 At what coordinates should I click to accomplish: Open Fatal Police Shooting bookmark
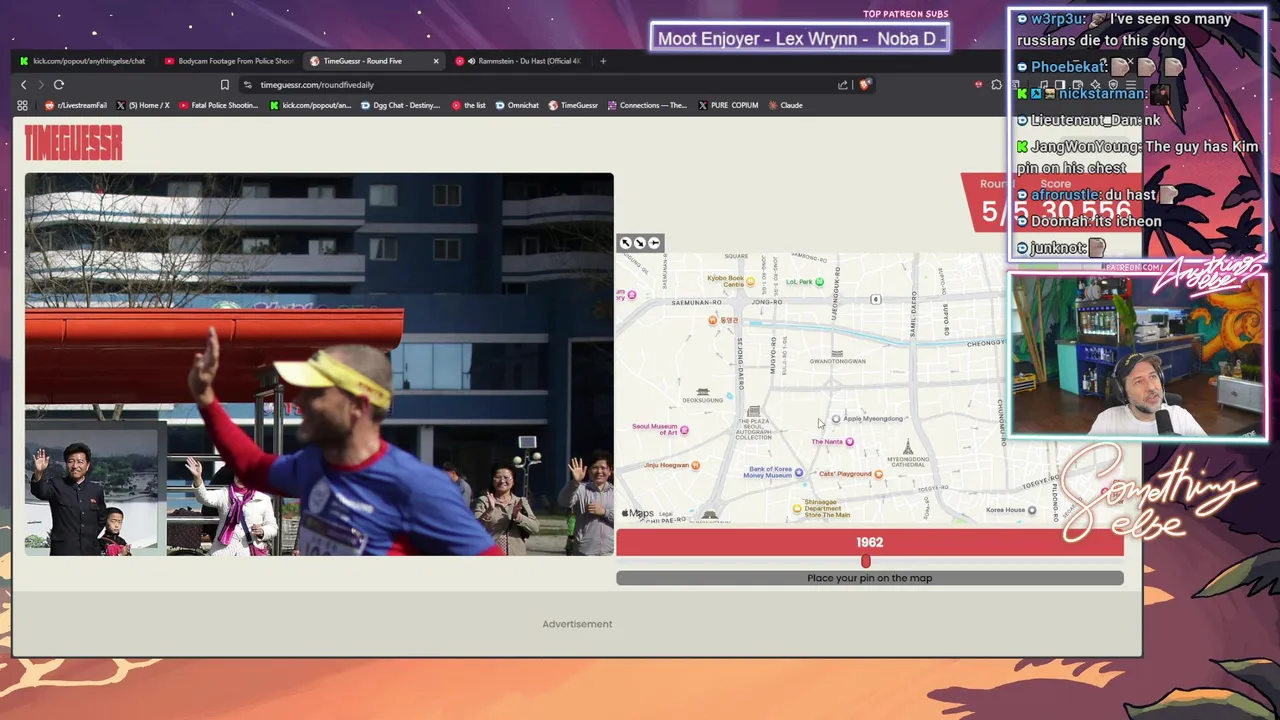pos(218,105)
